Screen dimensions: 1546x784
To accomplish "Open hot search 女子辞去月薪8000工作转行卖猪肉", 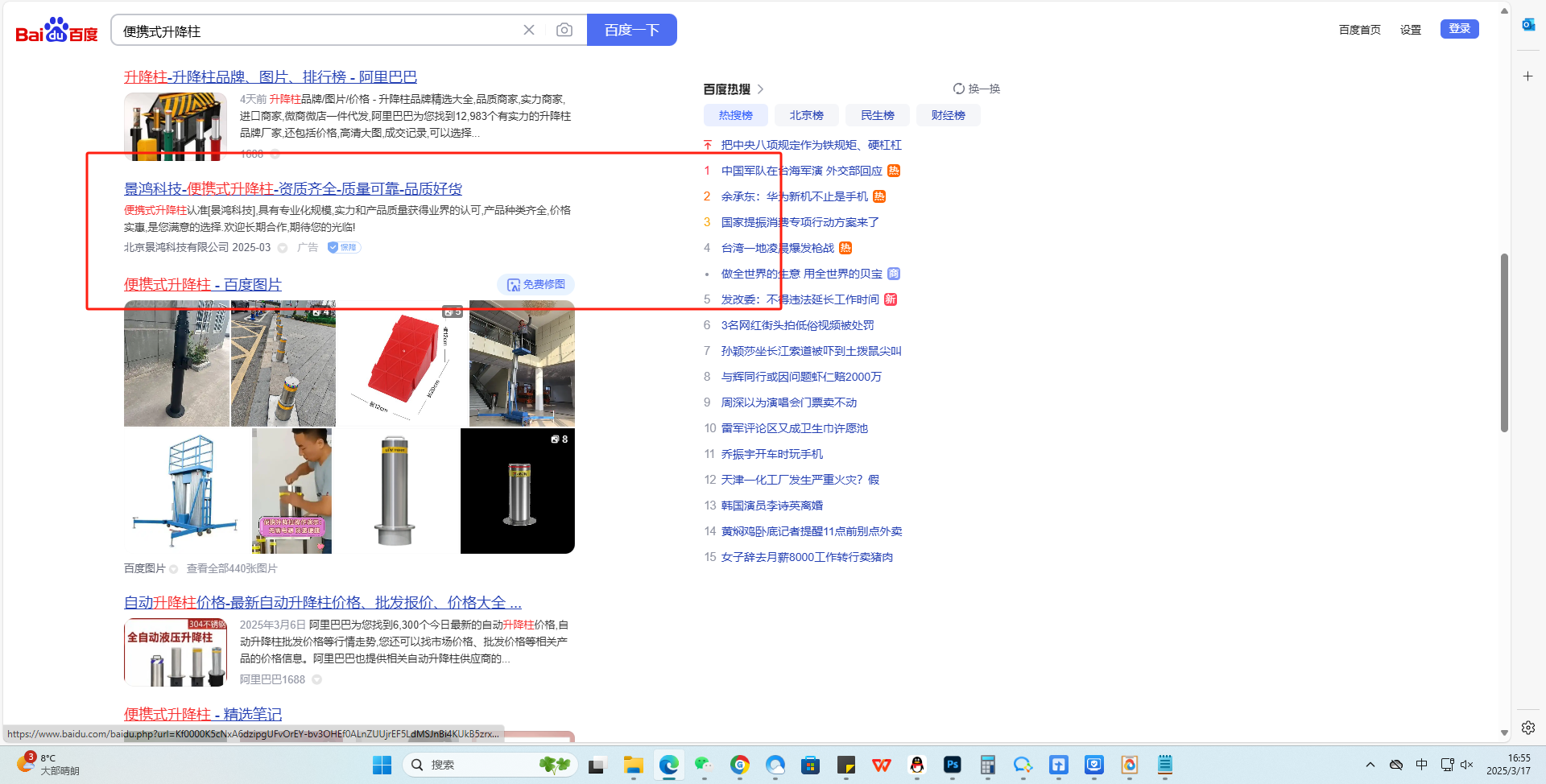I will coord(807,557).
